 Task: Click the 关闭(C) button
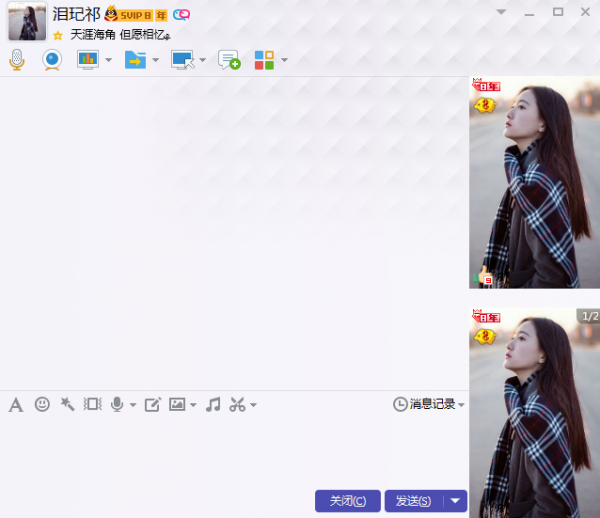click(x=348, y=501)
